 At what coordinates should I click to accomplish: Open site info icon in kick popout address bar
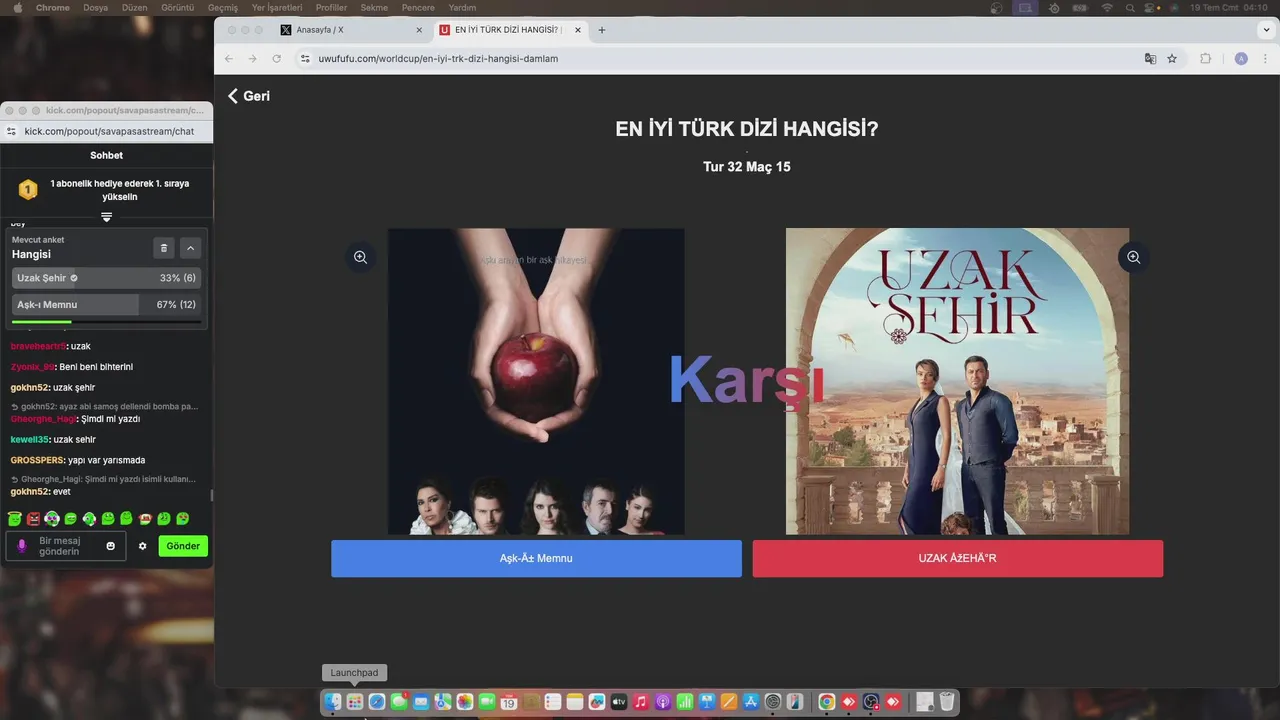pyautogui.click(x=12, y=131)
